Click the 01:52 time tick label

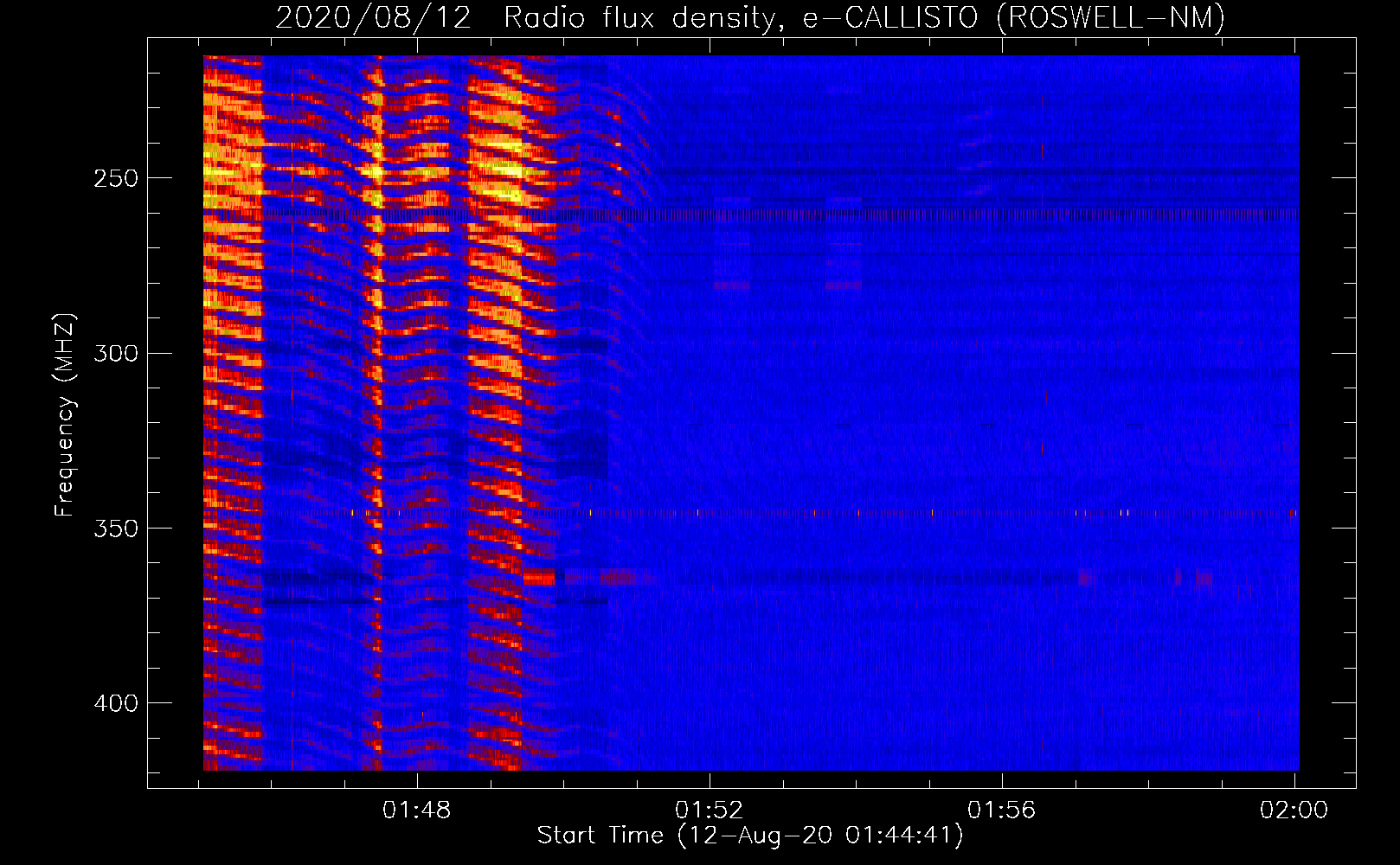[710, 811]
